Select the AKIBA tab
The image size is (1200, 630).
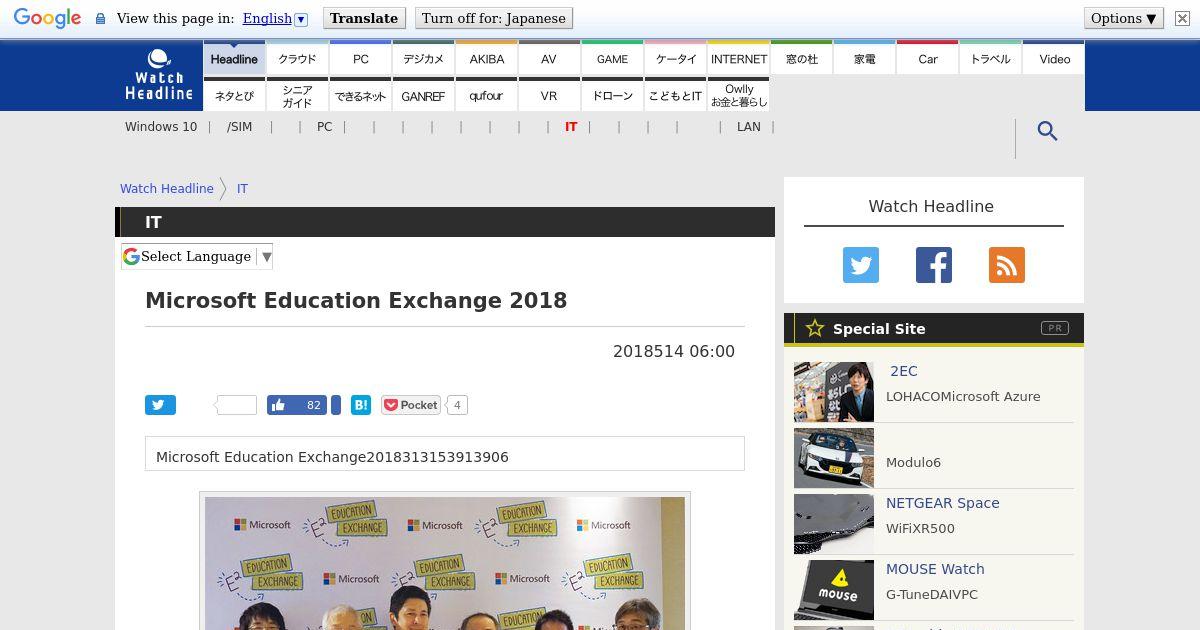coord(486,59)
